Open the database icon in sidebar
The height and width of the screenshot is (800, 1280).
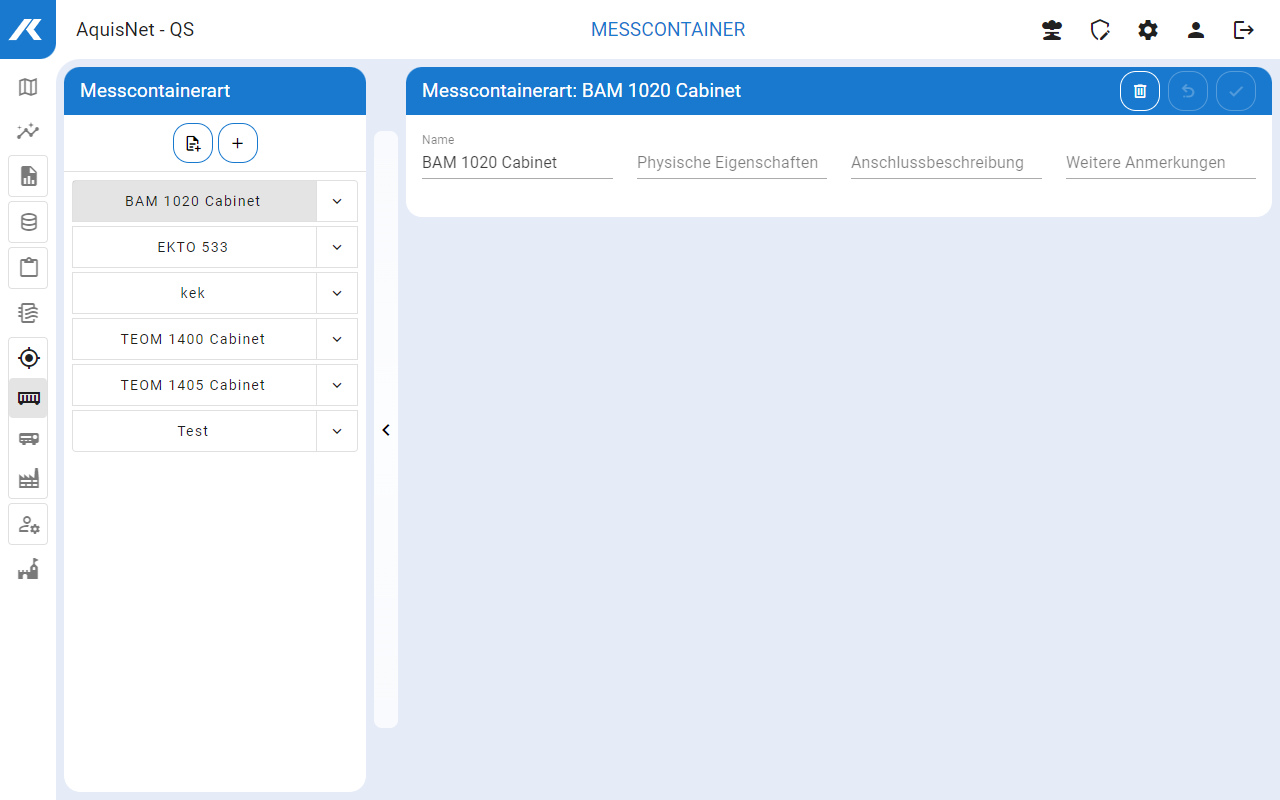pyautogui.click(x=28, y=222)
